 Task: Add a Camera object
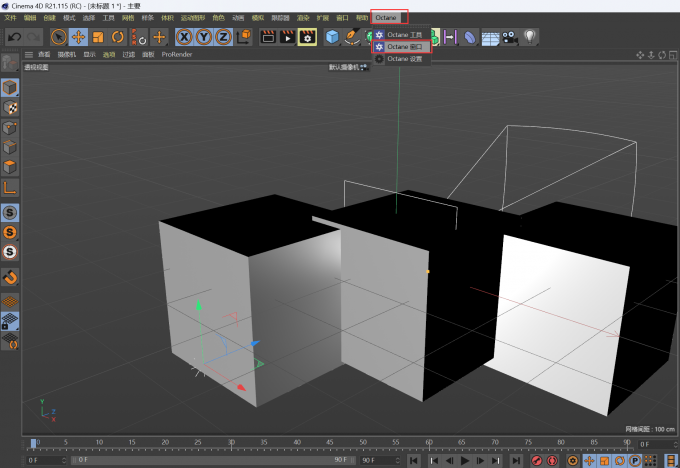pyautogui.click(x=510, y=37)
